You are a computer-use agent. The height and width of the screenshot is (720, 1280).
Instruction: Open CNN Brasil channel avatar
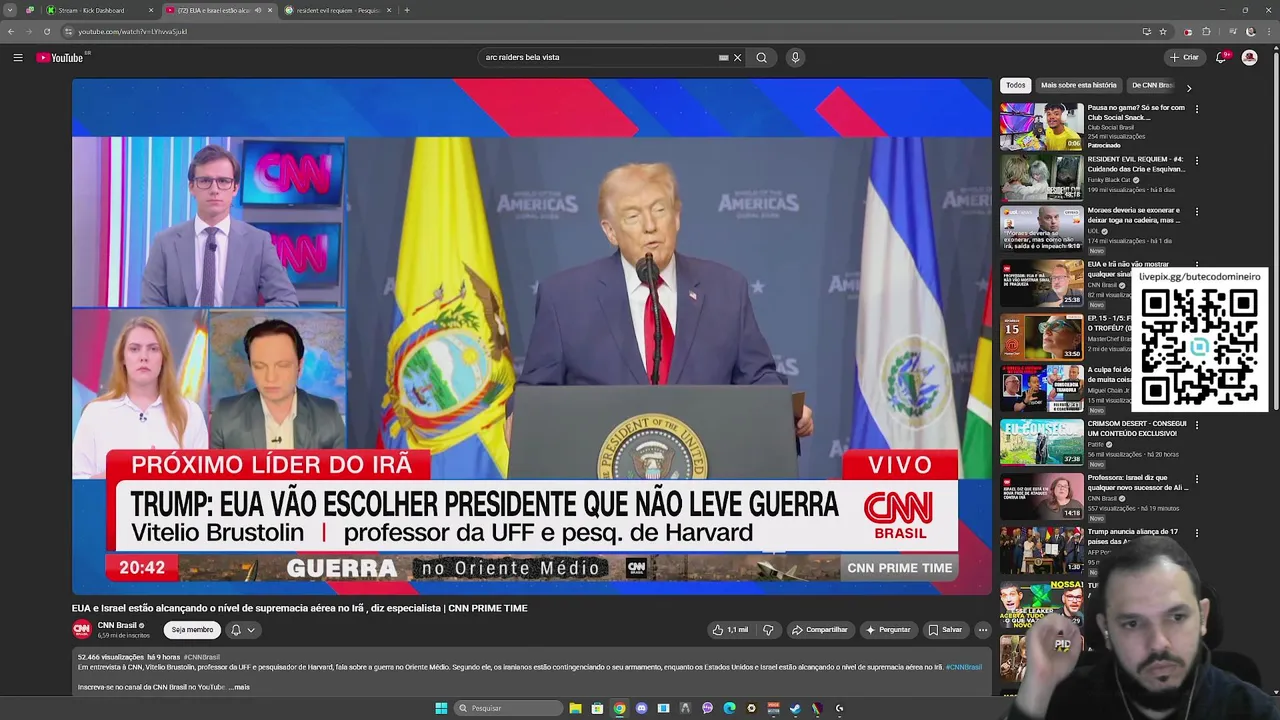(82, 629)
